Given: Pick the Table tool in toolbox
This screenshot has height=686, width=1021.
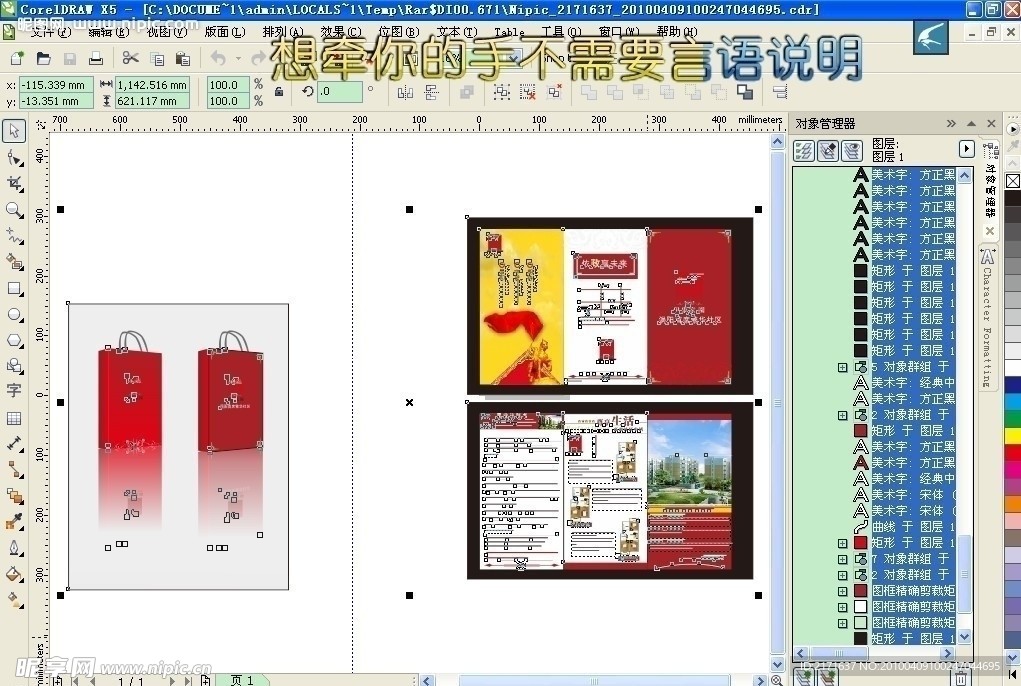Looking at the screenshot, I should (x=14, y=418).
